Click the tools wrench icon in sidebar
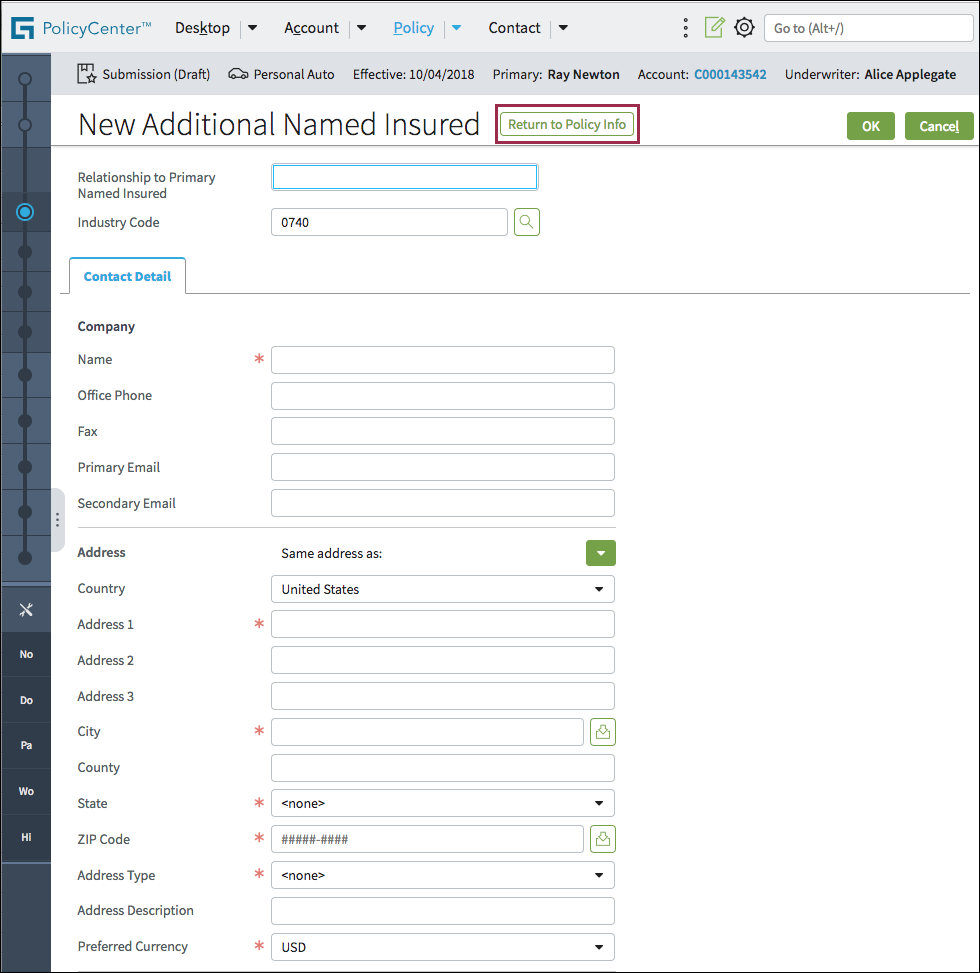 26,610
